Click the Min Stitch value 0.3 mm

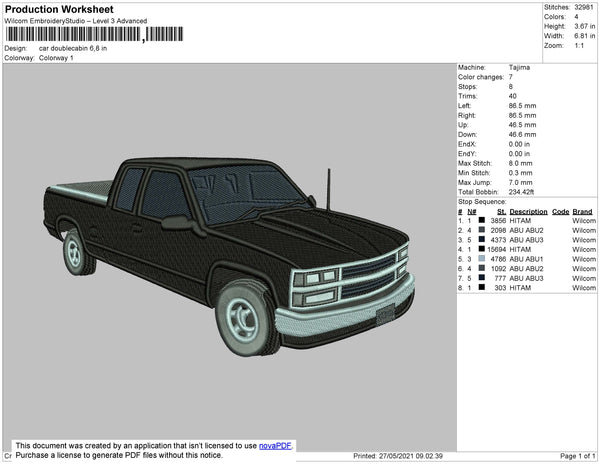click(520, 173)
